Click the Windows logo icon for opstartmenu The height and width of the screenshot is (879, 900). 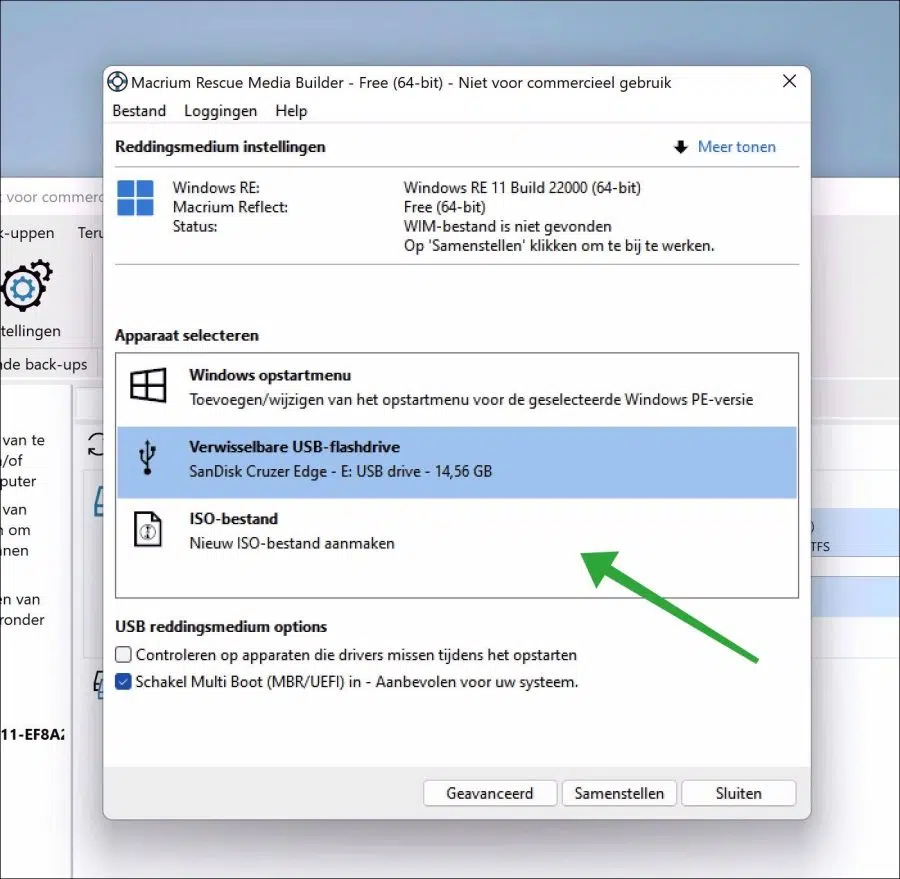pos(148,385)
